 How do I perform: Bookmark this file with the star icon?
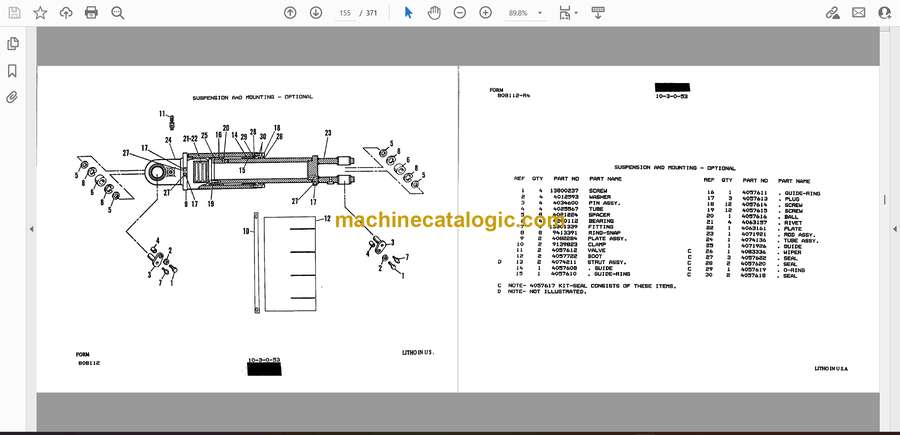tap(40, 13)
